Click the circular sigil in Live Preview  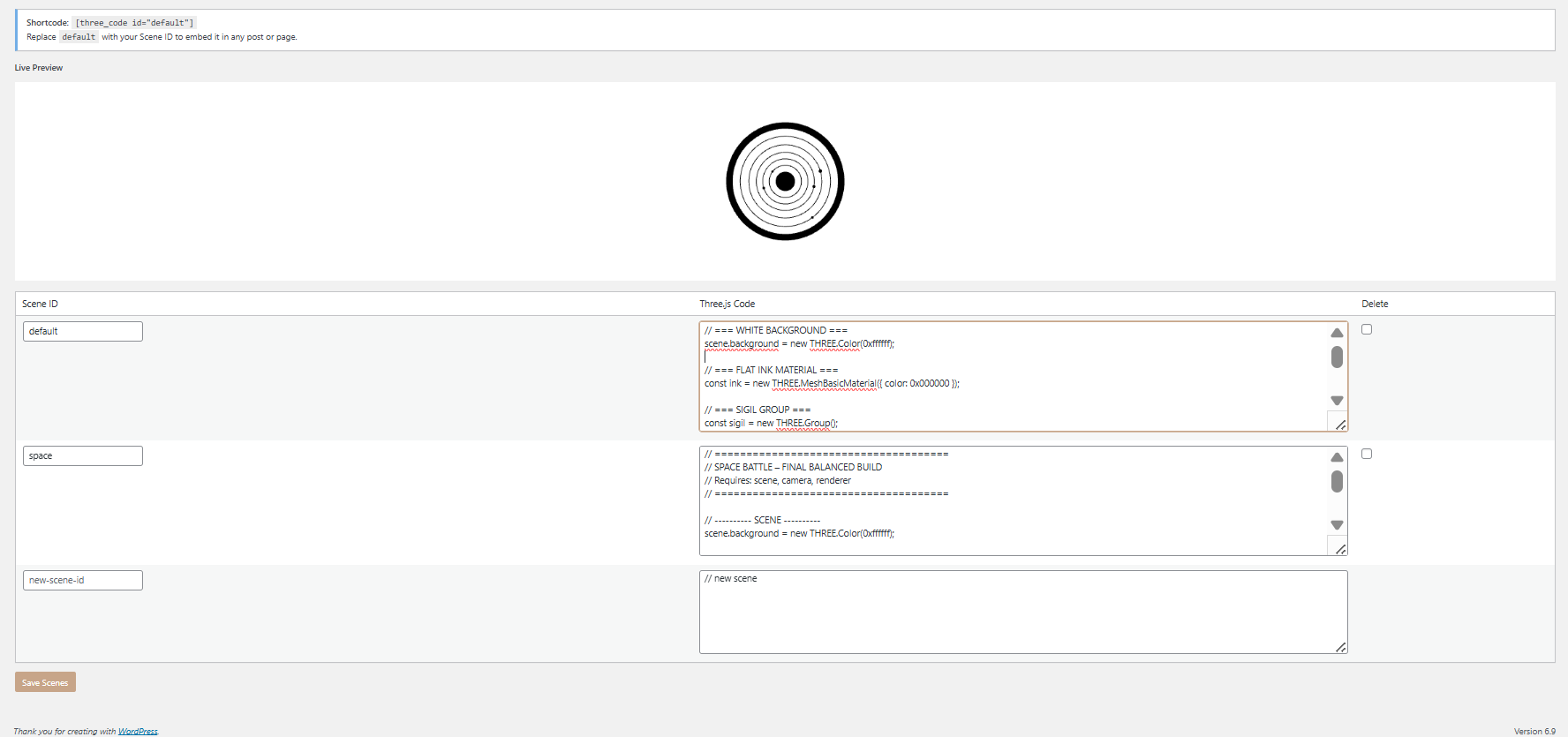pos(785,182)
